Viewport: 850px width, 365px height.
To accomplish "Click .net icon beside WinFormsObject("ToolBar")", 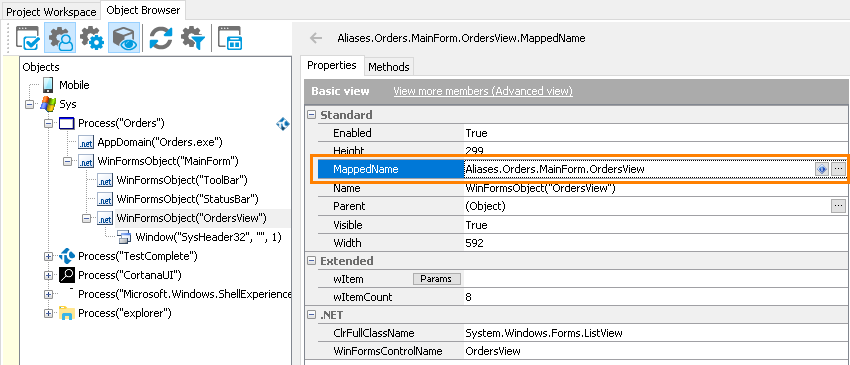I will (x=105, y=180).
